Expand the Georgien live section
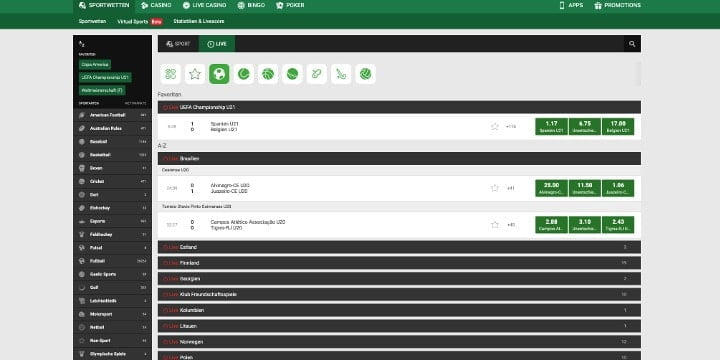 point(399,279)
